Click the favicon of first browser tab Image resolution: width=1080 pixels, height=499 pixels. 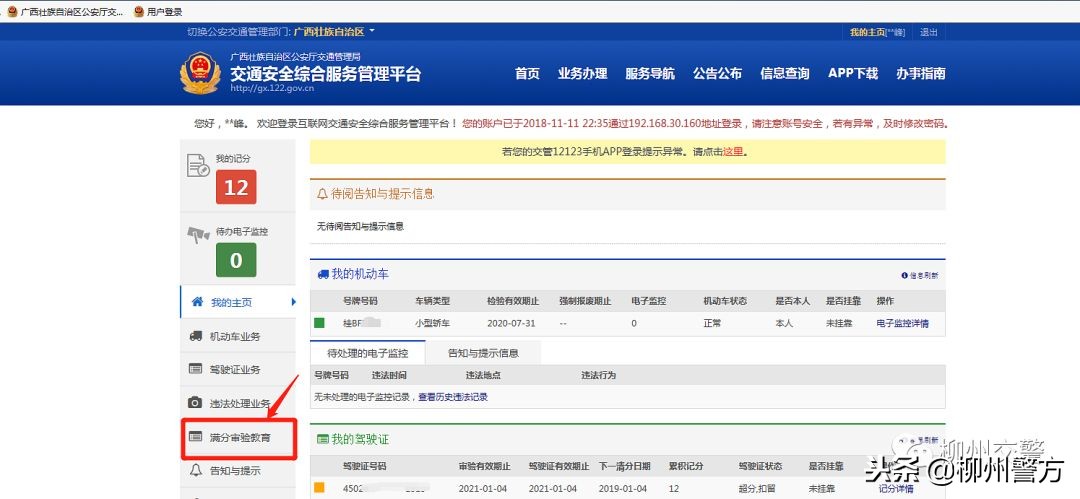pyautogui.click(x=12, y=12)
